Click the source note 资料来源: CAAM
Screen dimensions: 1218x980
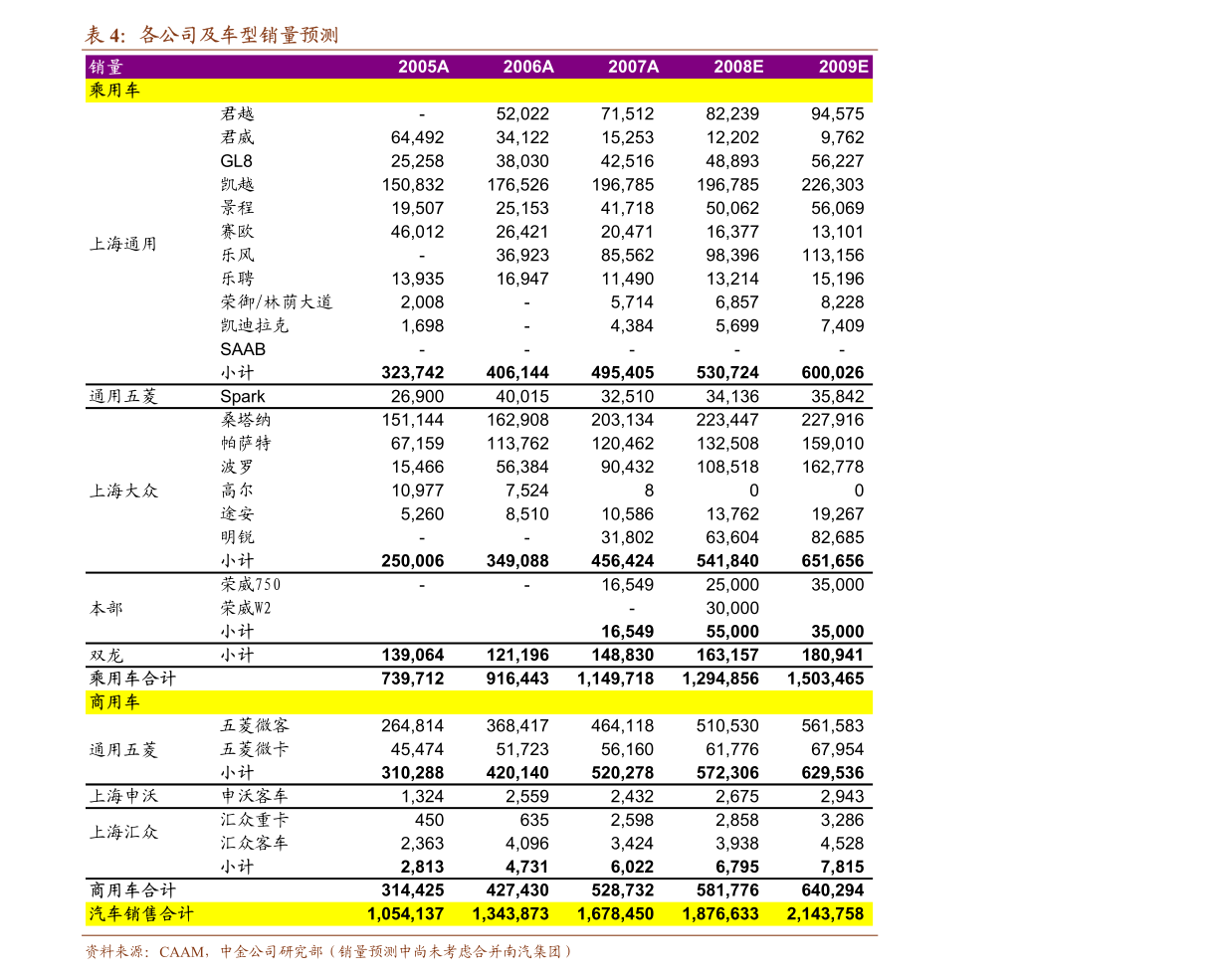click(145, 952)
